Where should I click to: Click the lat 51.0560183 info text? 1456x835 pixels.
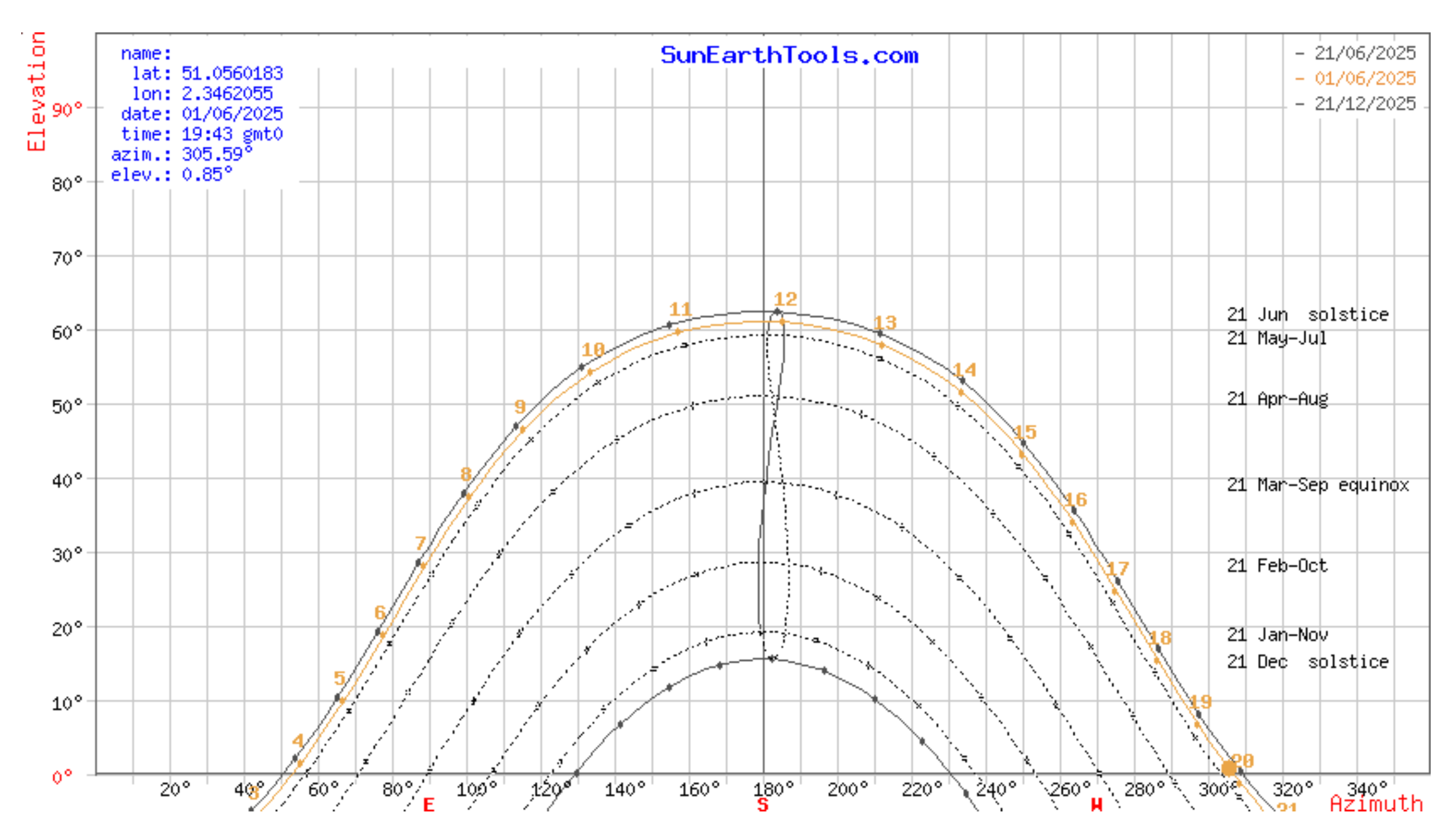(207, 74)
